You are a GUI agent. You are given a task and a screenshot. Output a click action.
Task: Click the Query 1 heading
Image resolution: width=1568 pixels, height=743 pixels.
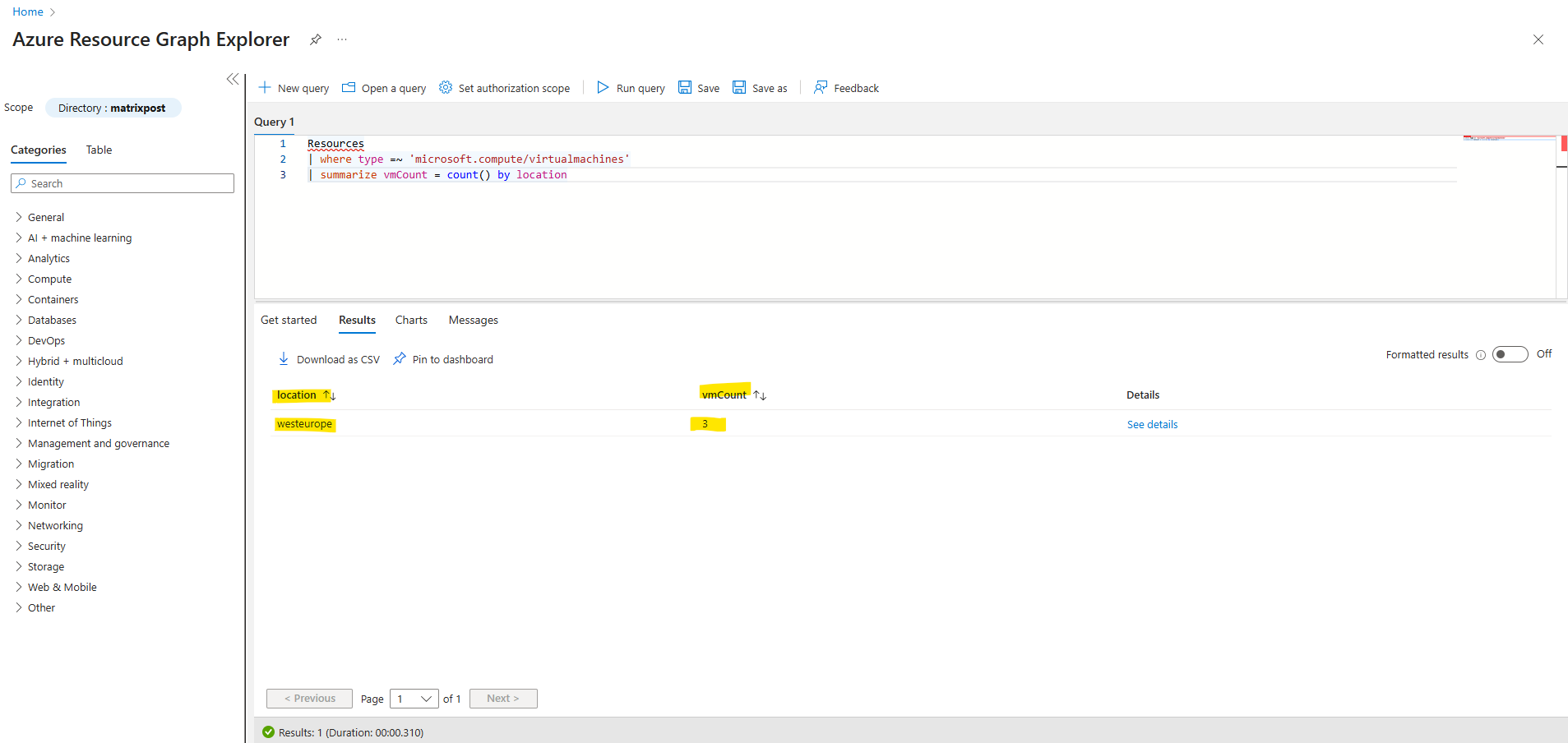click(274, 122)
